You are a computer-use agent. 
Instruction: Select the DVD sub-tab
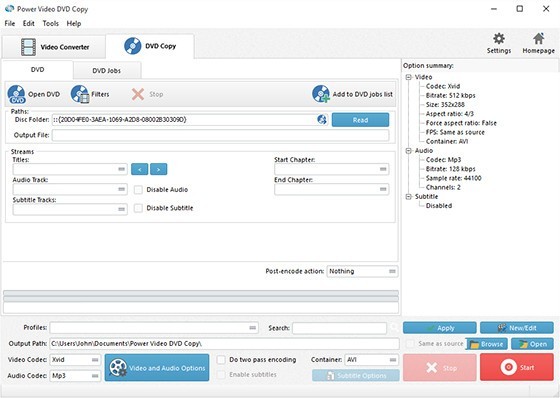click(x=38, y=70)
